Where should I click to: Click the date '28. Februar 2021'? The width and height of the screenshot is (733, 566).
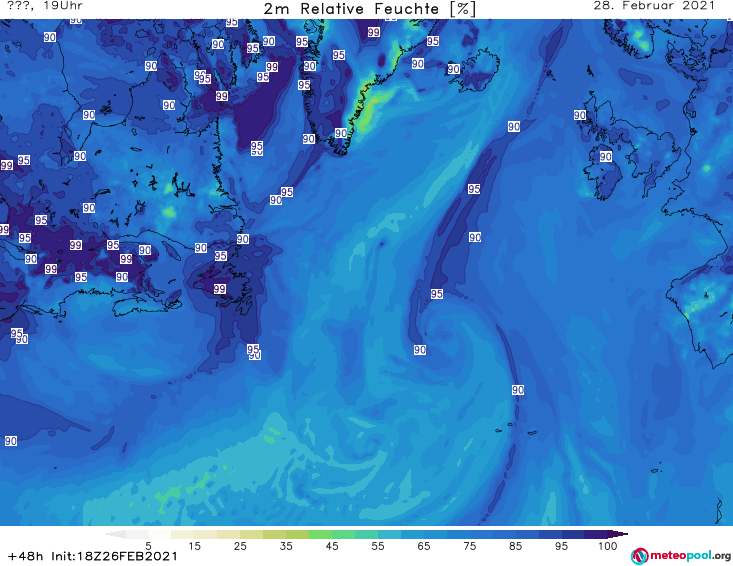point(654,6)
